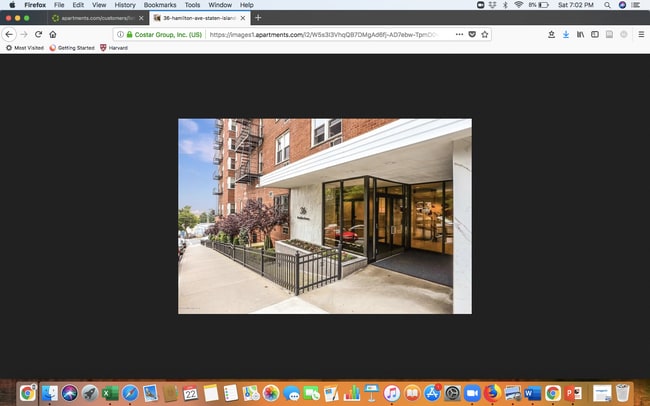Image resolution: width=650 pixels, height=406 pixels.
Task: Open the Firefox hamburger menu
Action: coord(640,34)
